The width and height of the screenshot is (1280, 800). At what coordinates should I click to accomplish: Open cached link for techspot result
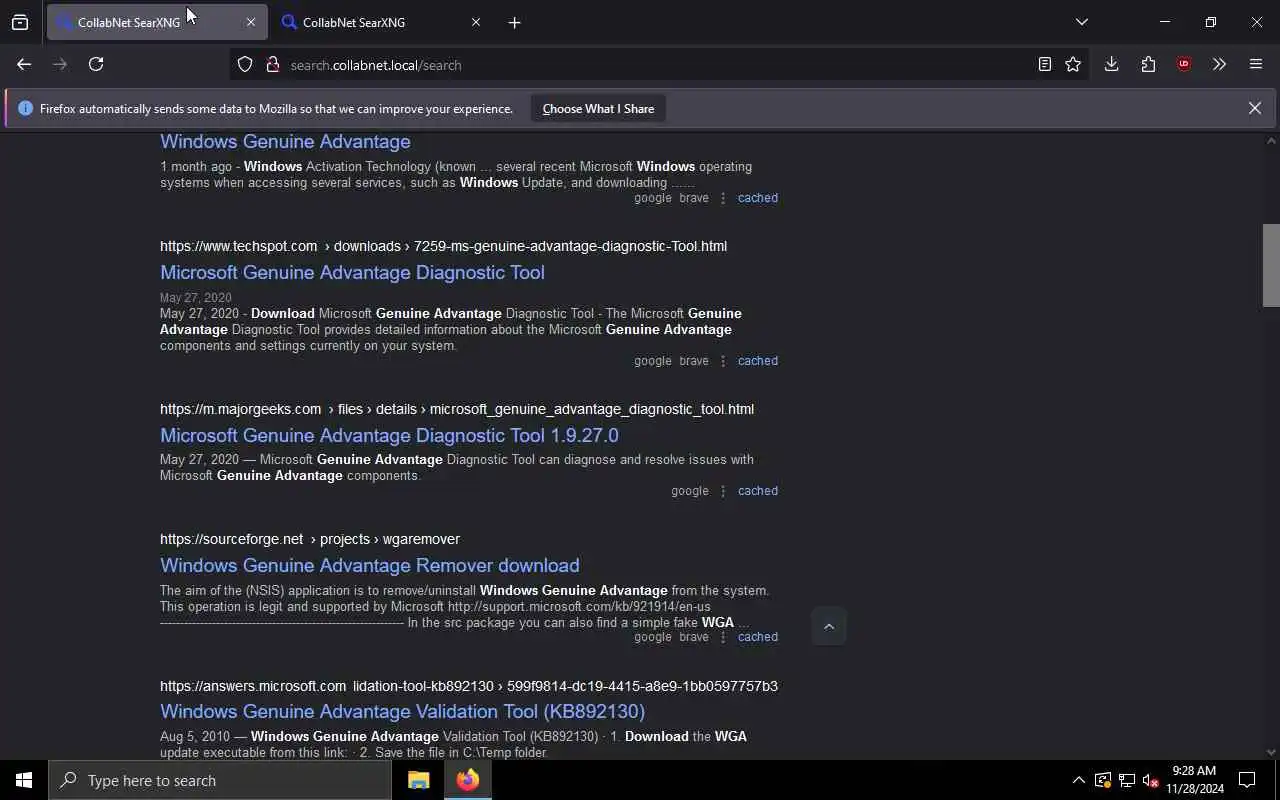[757, 361]
